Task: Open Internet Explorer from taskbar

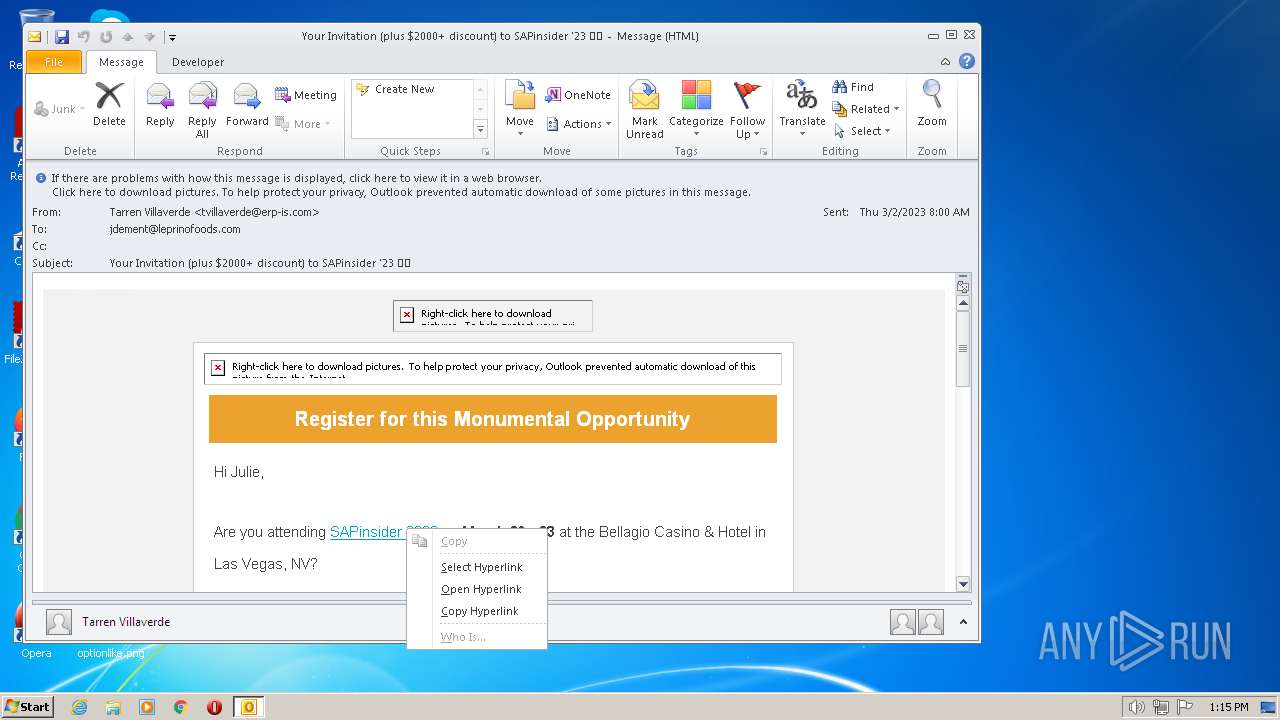Action: 79,707
